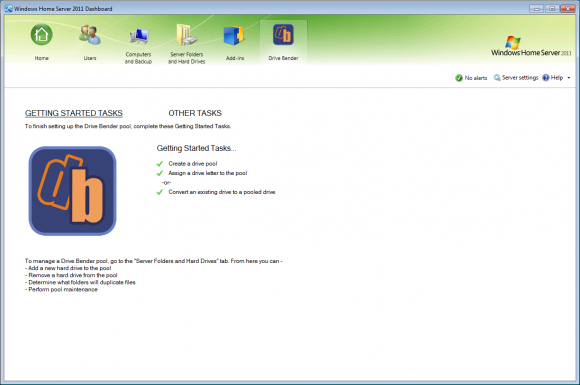The width and height of the screenshot is (580, 385).
Task: Open the Add-ins section icon
Action: (x=235, y=36)
